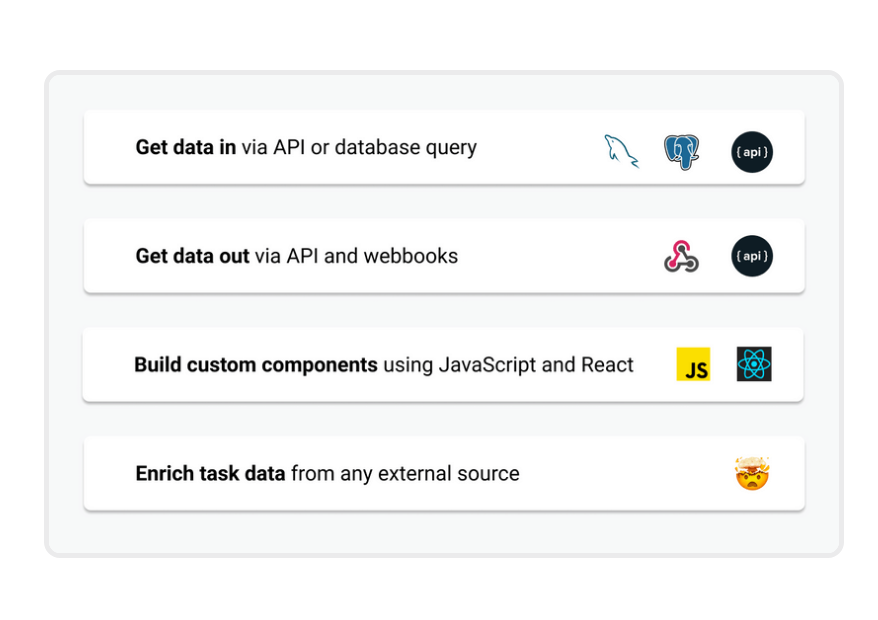Image resolution: width=878 pixels, height=620 pixels.
Task: Click the bold 'Enrich task data' label
Action: (x=210, y=474)
